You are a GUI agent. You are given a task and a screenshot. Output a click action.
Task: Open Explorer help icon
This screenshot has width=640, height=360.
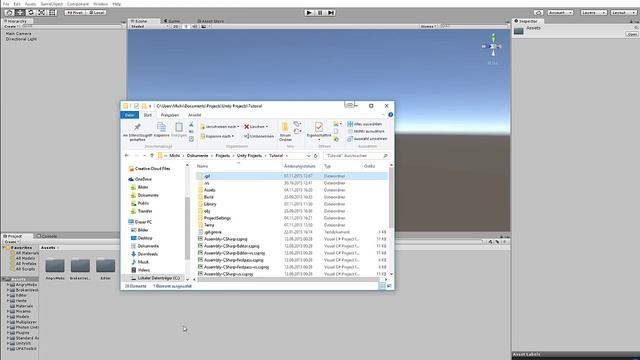(391, 115)
